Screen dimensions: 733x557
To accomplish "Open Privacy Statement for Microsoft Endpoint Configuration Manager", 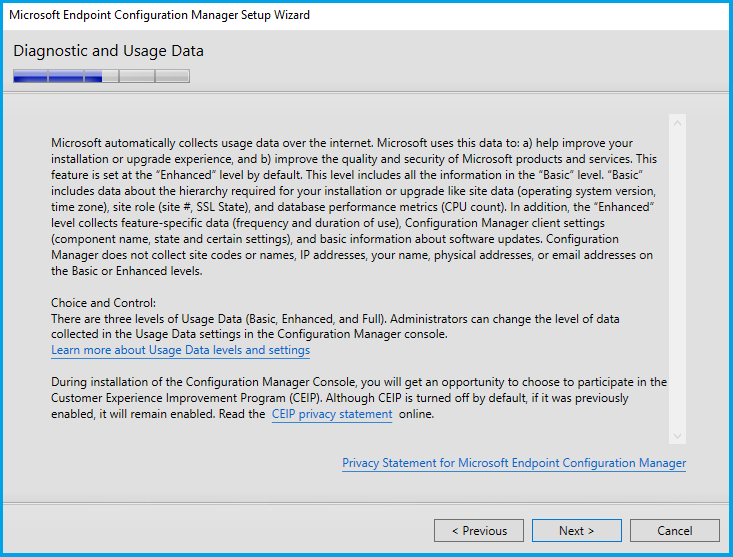I will [514, 463].
